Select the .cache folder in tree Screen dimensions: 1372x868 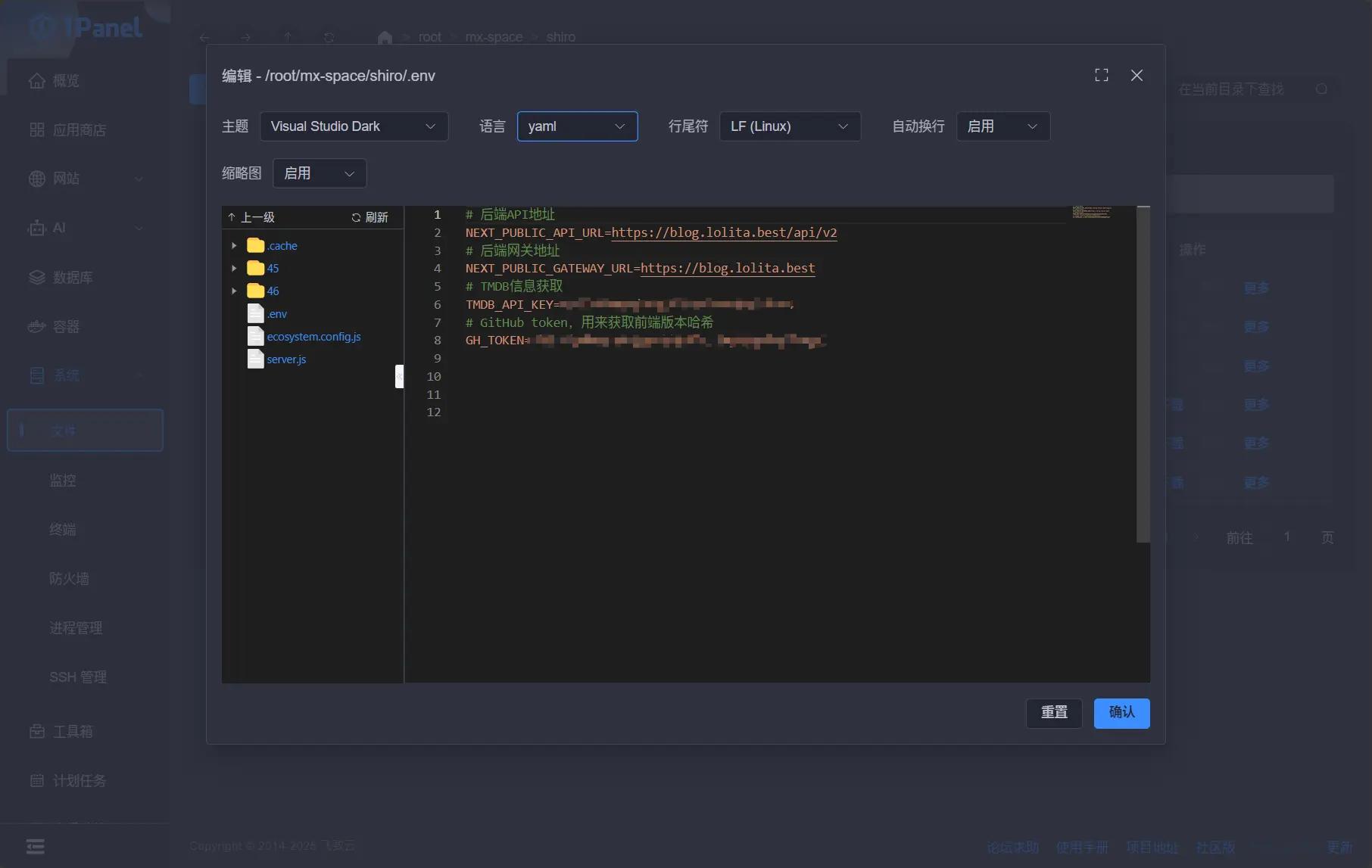coord(282,246)
